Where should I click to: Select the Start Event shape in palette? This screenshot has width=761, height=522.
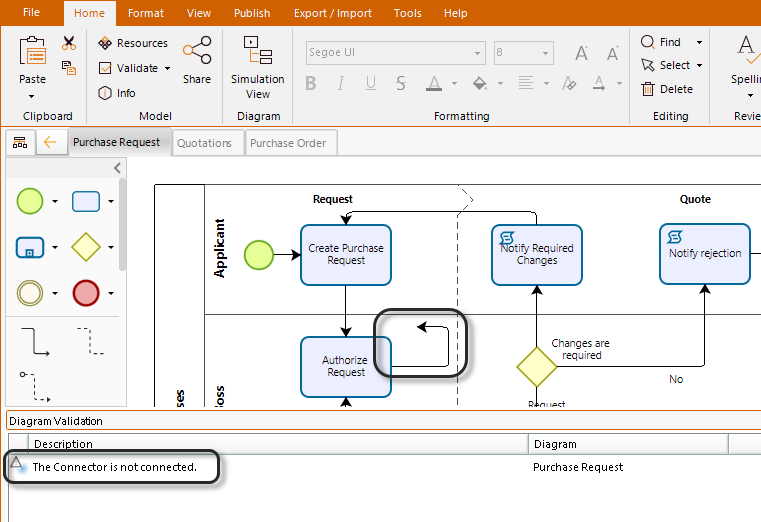[31, 201]
